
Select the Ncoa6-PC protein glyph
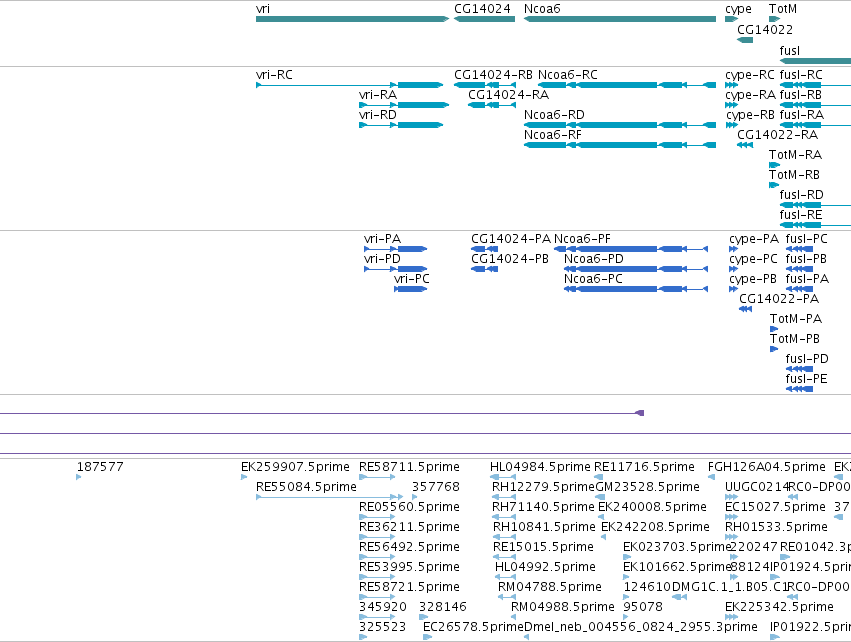pos(636,289)
